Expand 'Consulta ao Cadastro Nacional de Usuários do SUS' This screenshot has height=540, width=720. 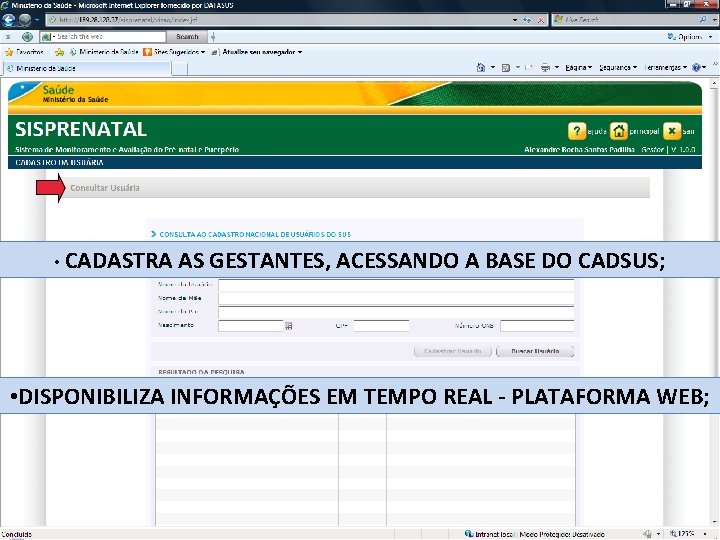click(x=251, y=234)
